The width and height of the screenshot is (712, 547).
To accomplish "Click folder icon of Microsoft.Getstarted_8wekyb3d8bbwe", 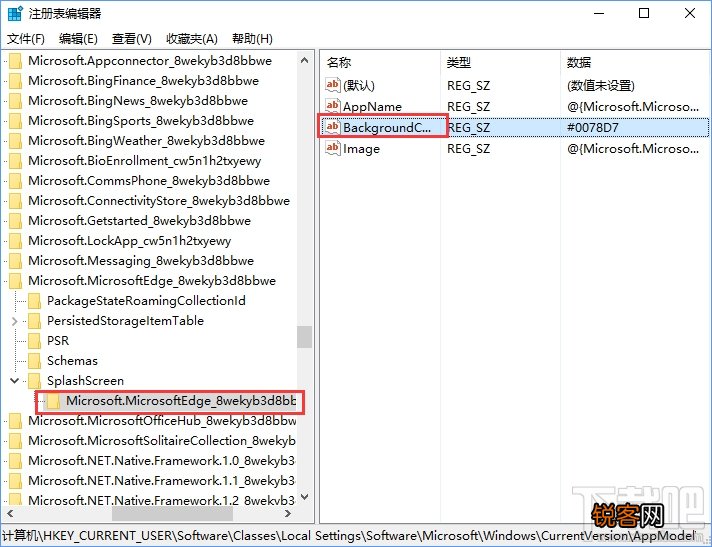I will pos(15,221).
